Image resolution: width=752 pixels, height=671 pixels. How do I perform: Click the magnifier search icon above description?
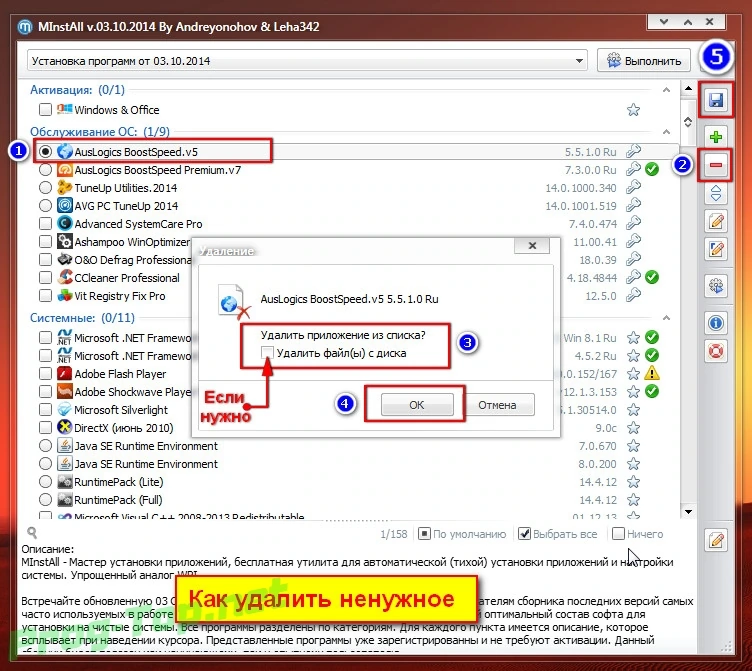pyautogui.click(x=32, y=532)
